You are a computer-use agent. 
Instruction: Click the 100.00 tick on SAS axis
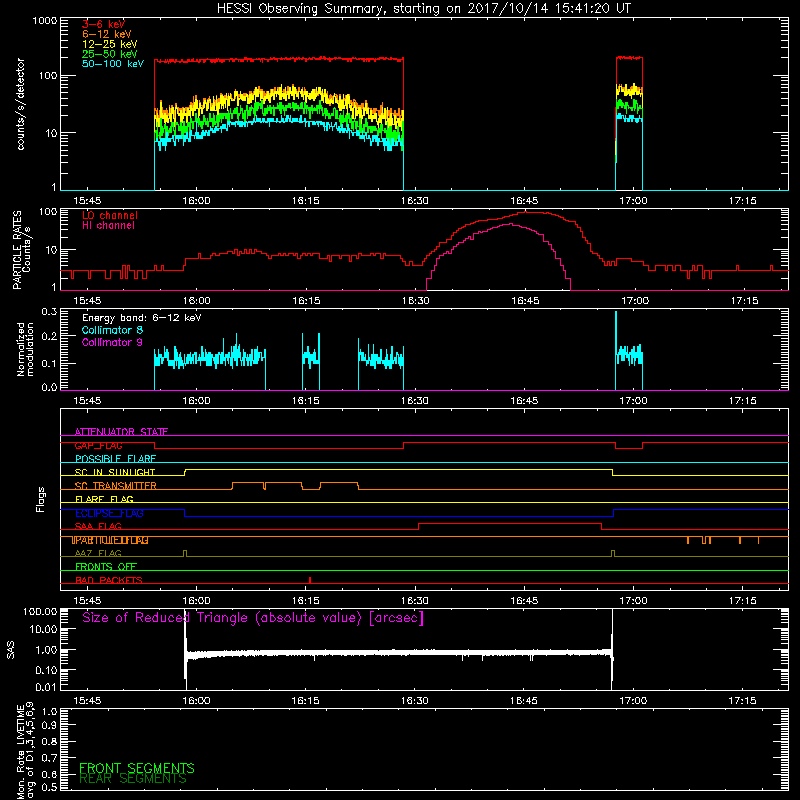[40, 612]
